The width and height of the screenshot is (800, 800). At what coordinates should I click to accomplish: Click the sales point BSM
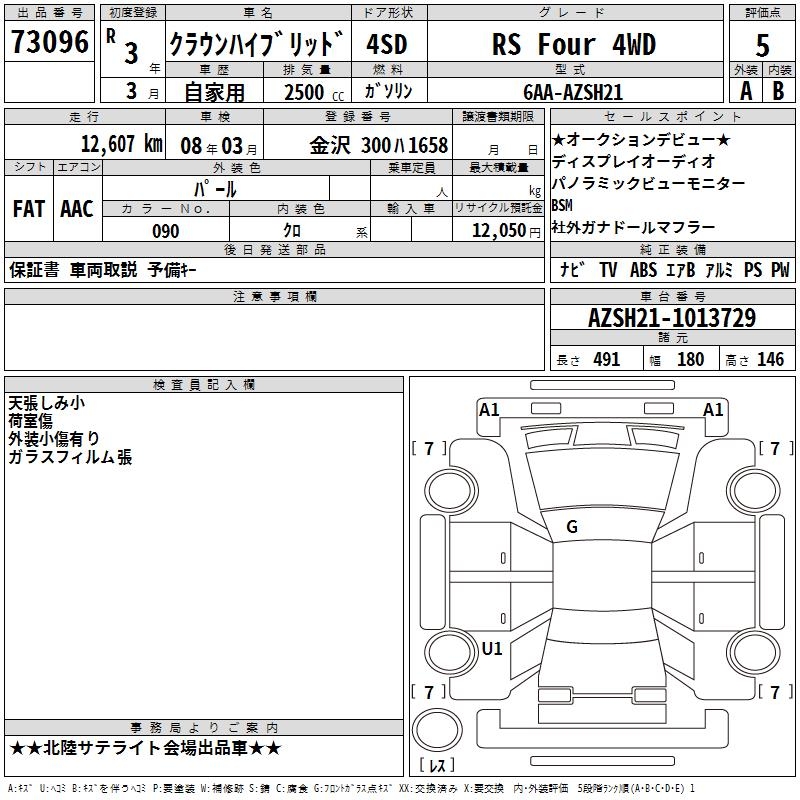click(x=562, y=205)
